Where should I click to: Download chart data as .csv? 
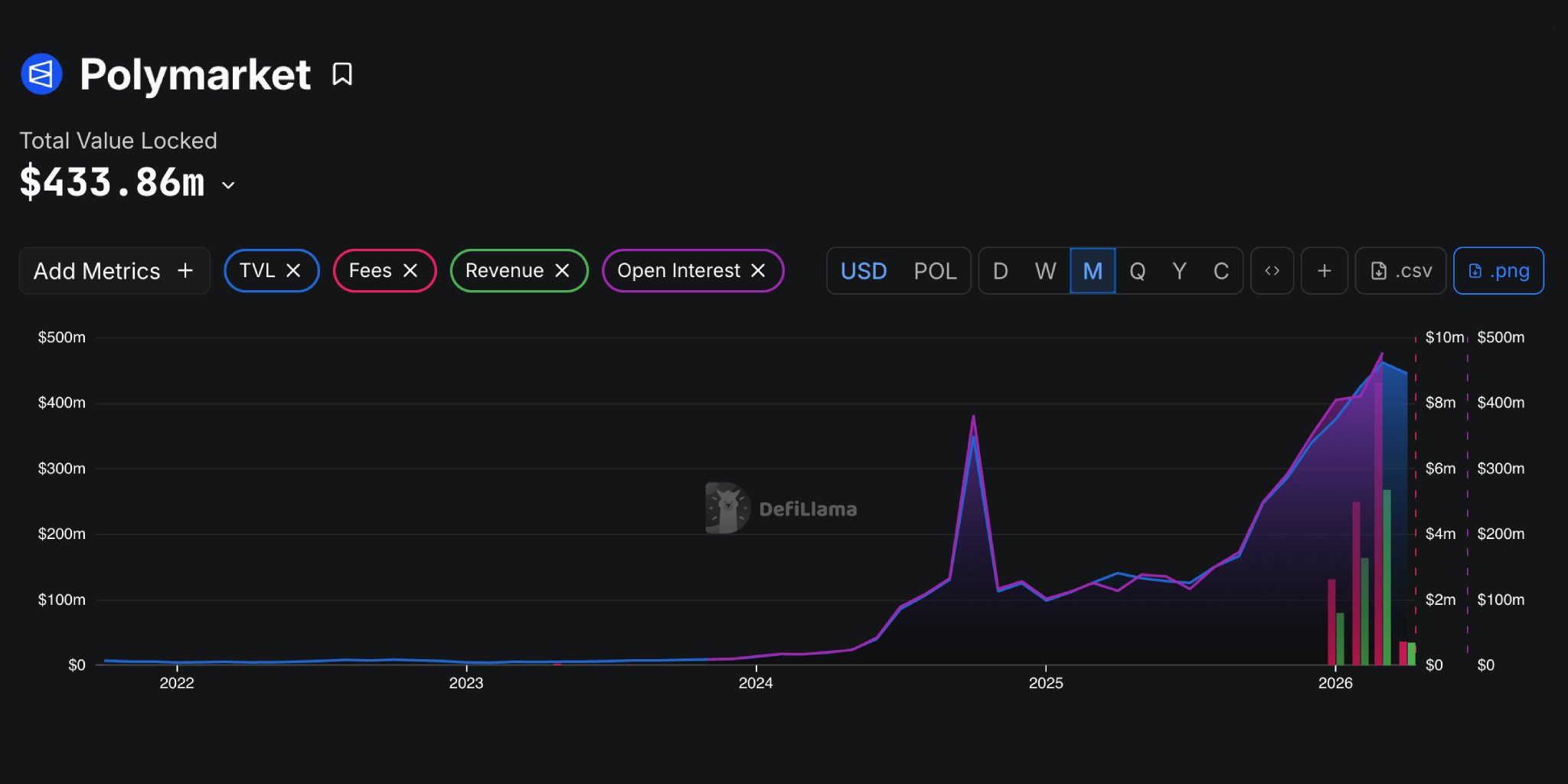click(1400, 271)
